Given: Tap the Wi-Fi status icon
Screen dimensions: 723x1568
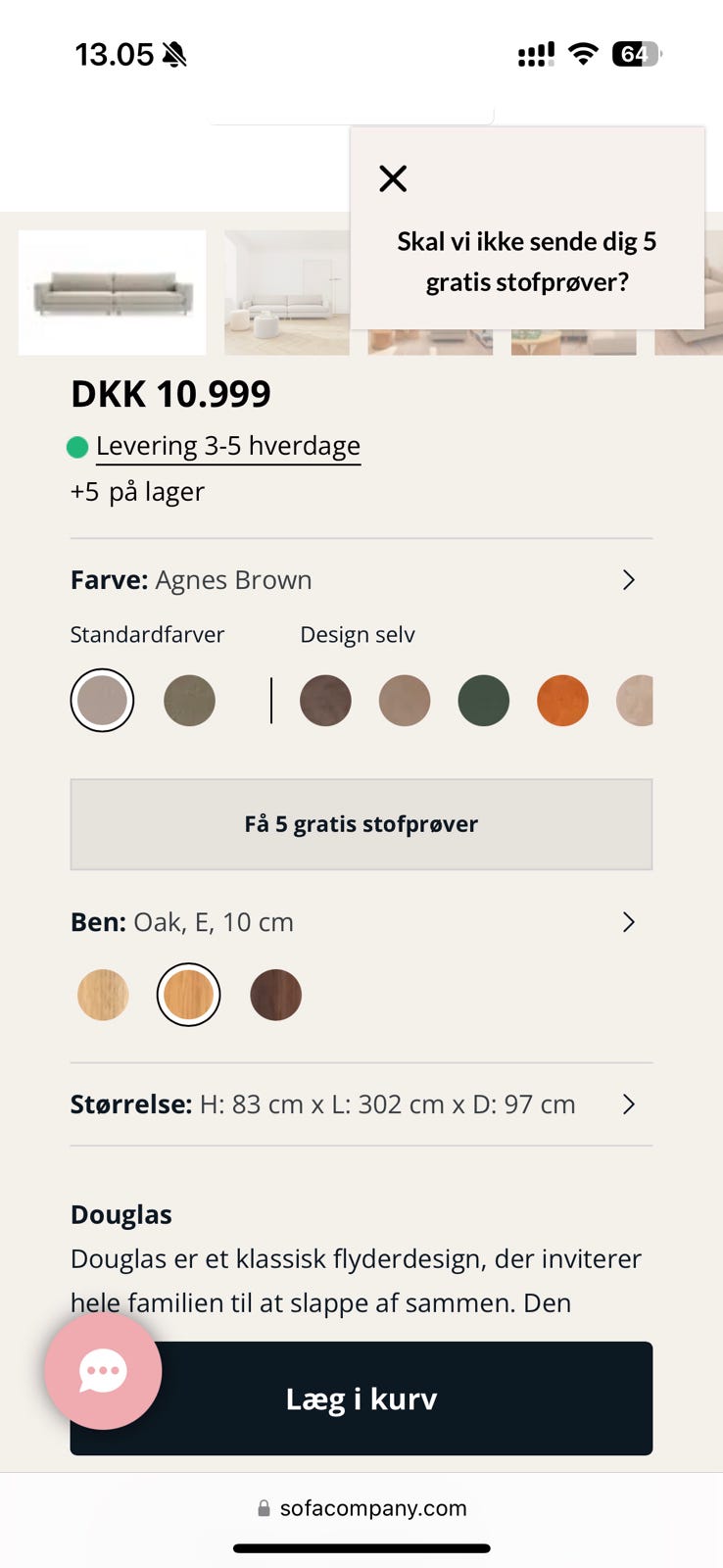Looking at the screenshot, I should click(583, 54).
